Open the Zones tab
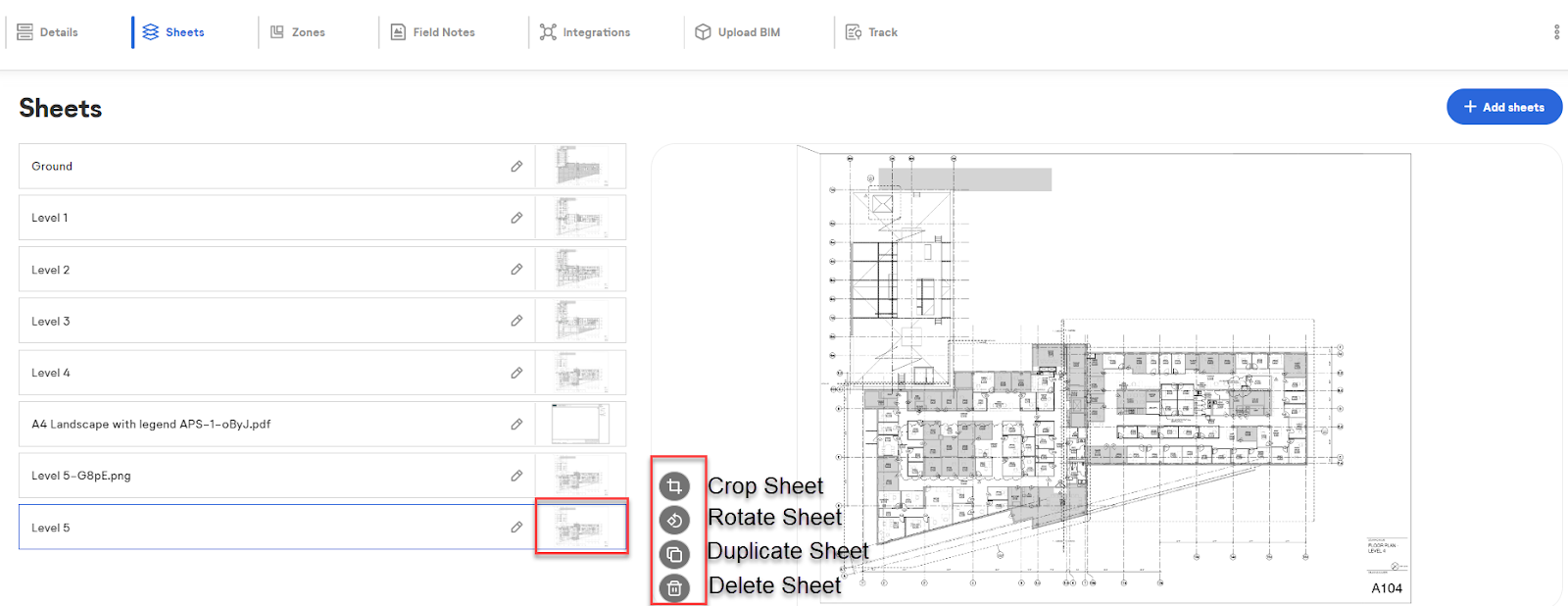Screen dimensions: 1568x606 coord(298,32)
